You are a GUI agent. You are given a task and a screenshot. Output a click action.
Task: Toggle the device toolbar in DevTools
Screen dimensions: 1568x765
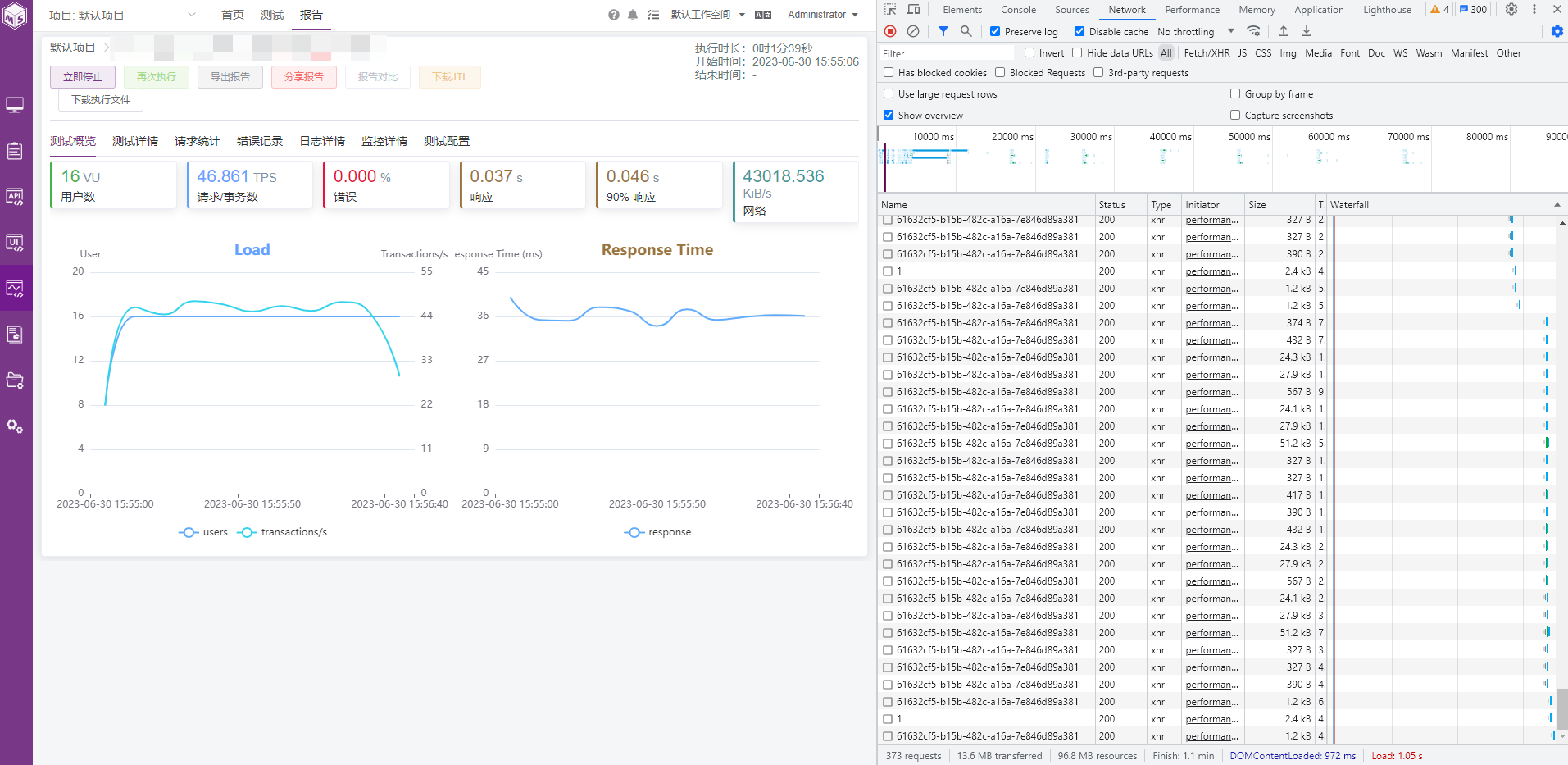pyautogui.click(x=913, y=9)
